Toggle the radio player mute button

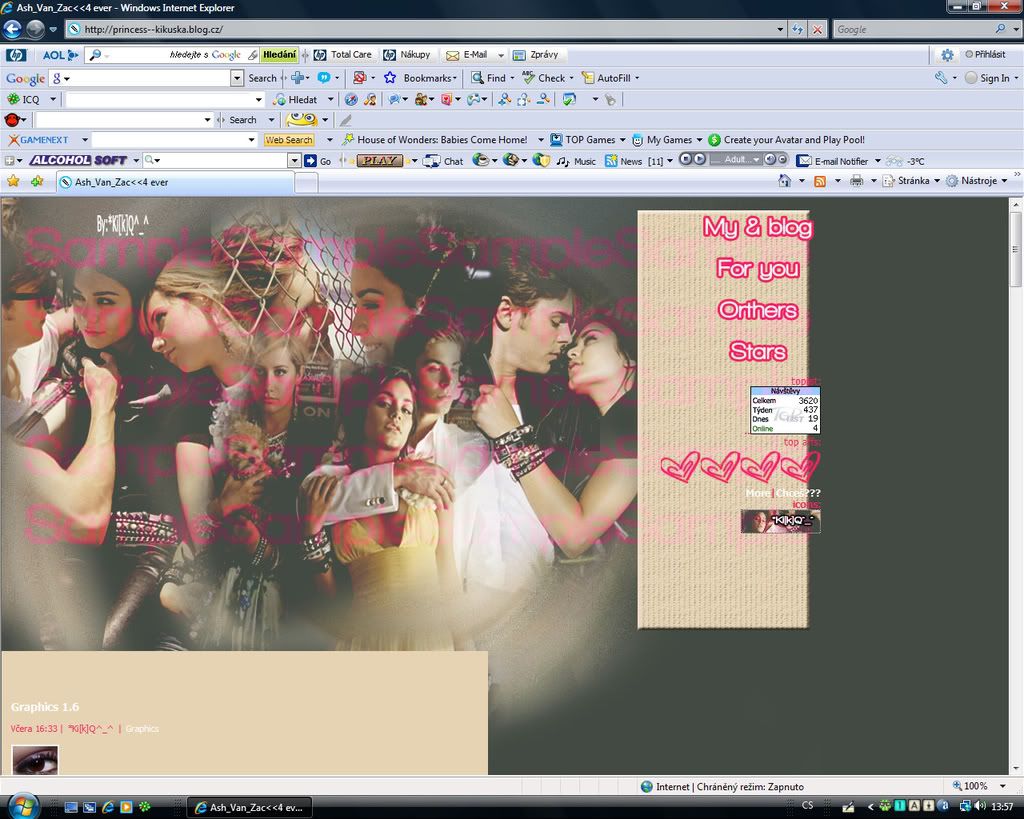[x=771, y=160]
